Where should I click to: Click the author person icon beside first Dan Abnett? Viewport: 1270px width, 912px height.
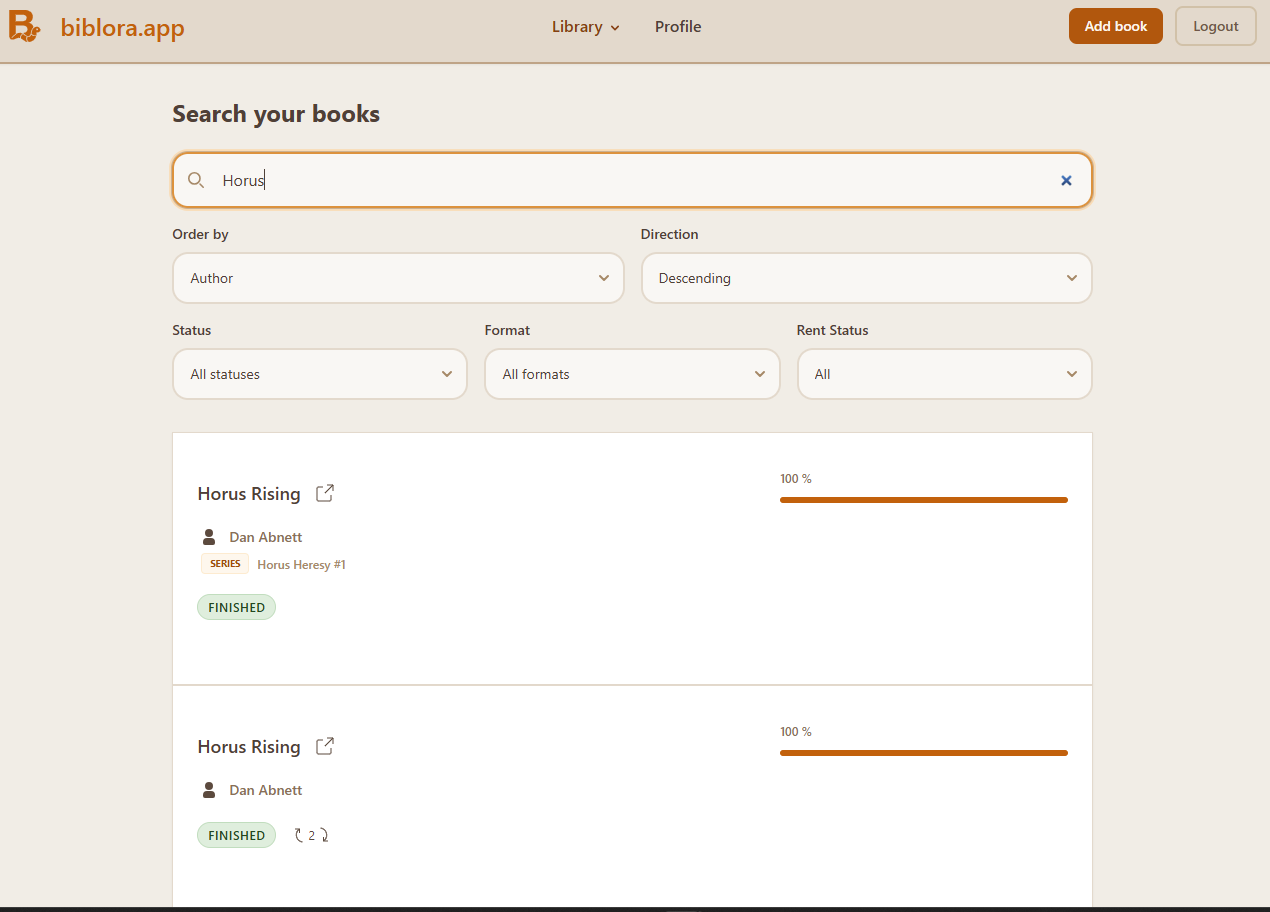click(x=209, y=537)
